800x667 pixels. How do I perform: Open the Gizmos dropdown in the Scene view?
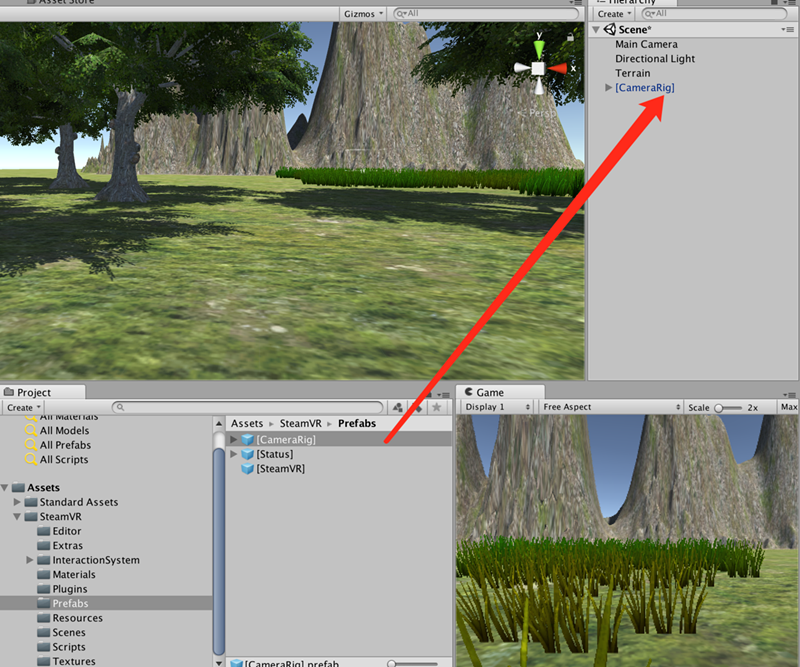tap(363, 14)
